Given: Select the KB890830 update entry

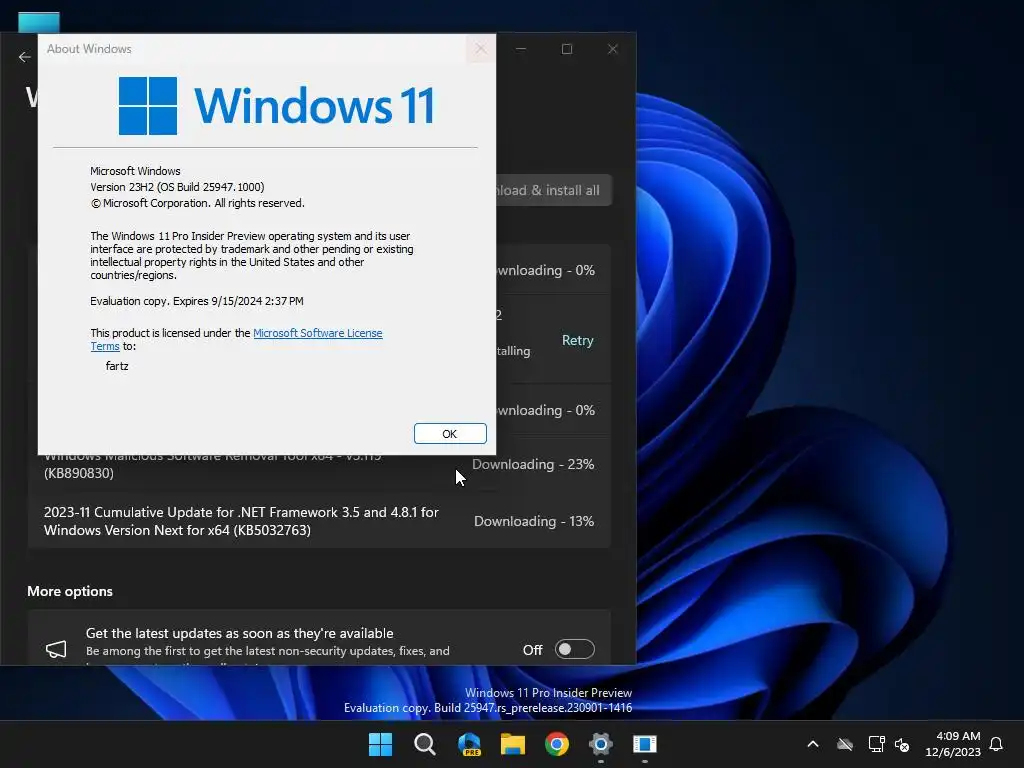Looking at the screenshot, I should 319,464.
